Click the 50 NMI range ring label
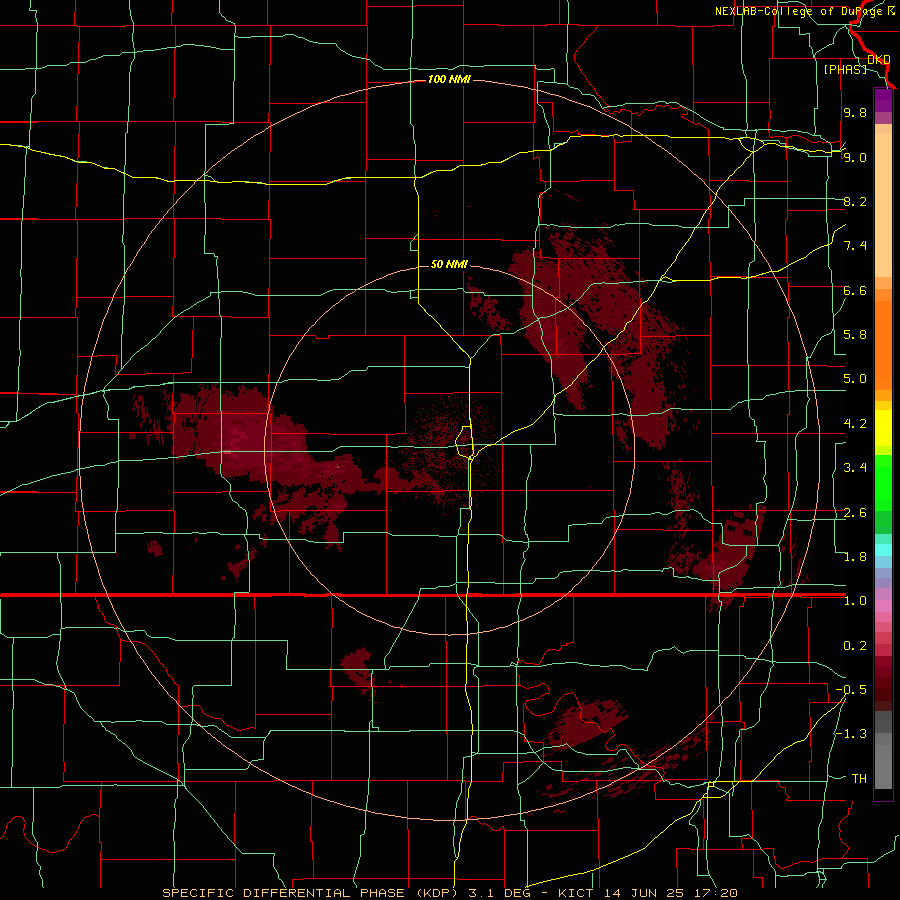 pos(449,264)
